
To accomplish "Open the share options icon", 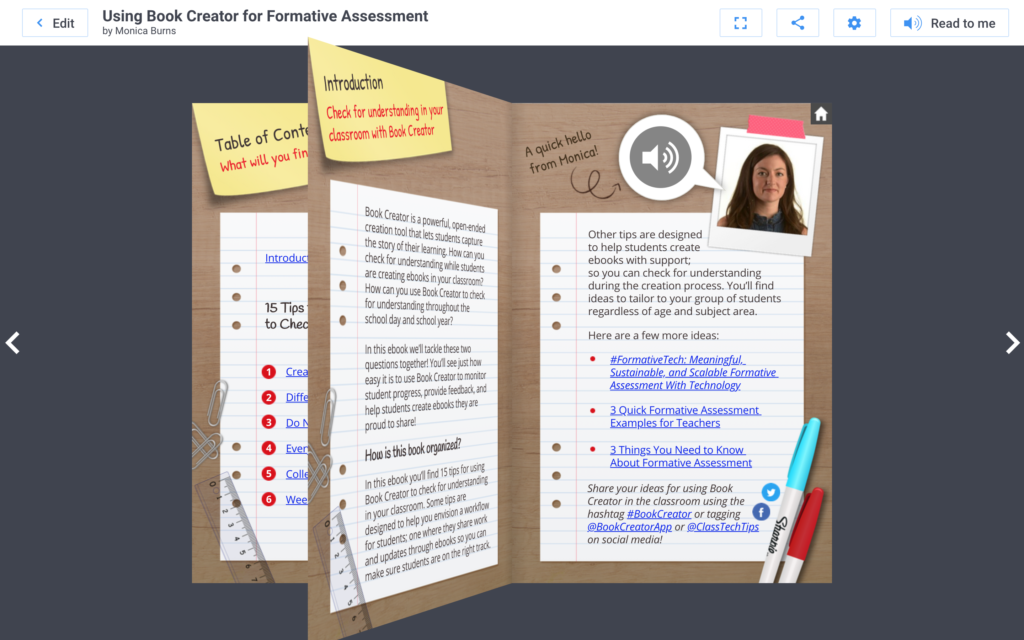I will [x=797, y=23].
